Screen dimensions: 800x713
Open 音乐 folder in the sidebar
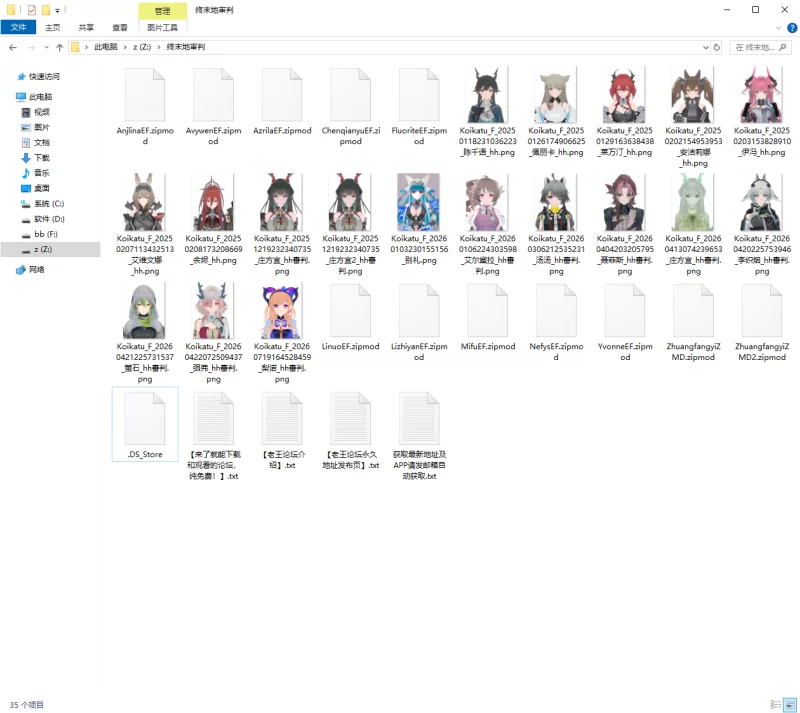[x=42, y=173]
